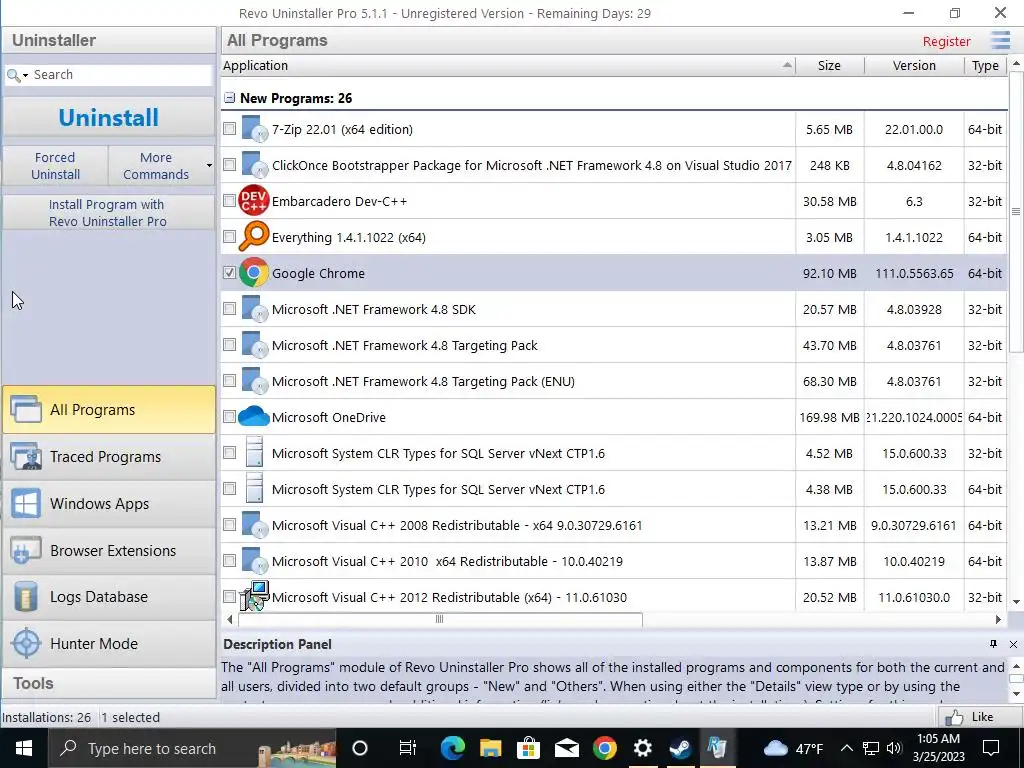This screenshot has width=1024, height=768.
Task: Click the big Uninstall button
Action: pyautogui.click(x=108, y=118)
